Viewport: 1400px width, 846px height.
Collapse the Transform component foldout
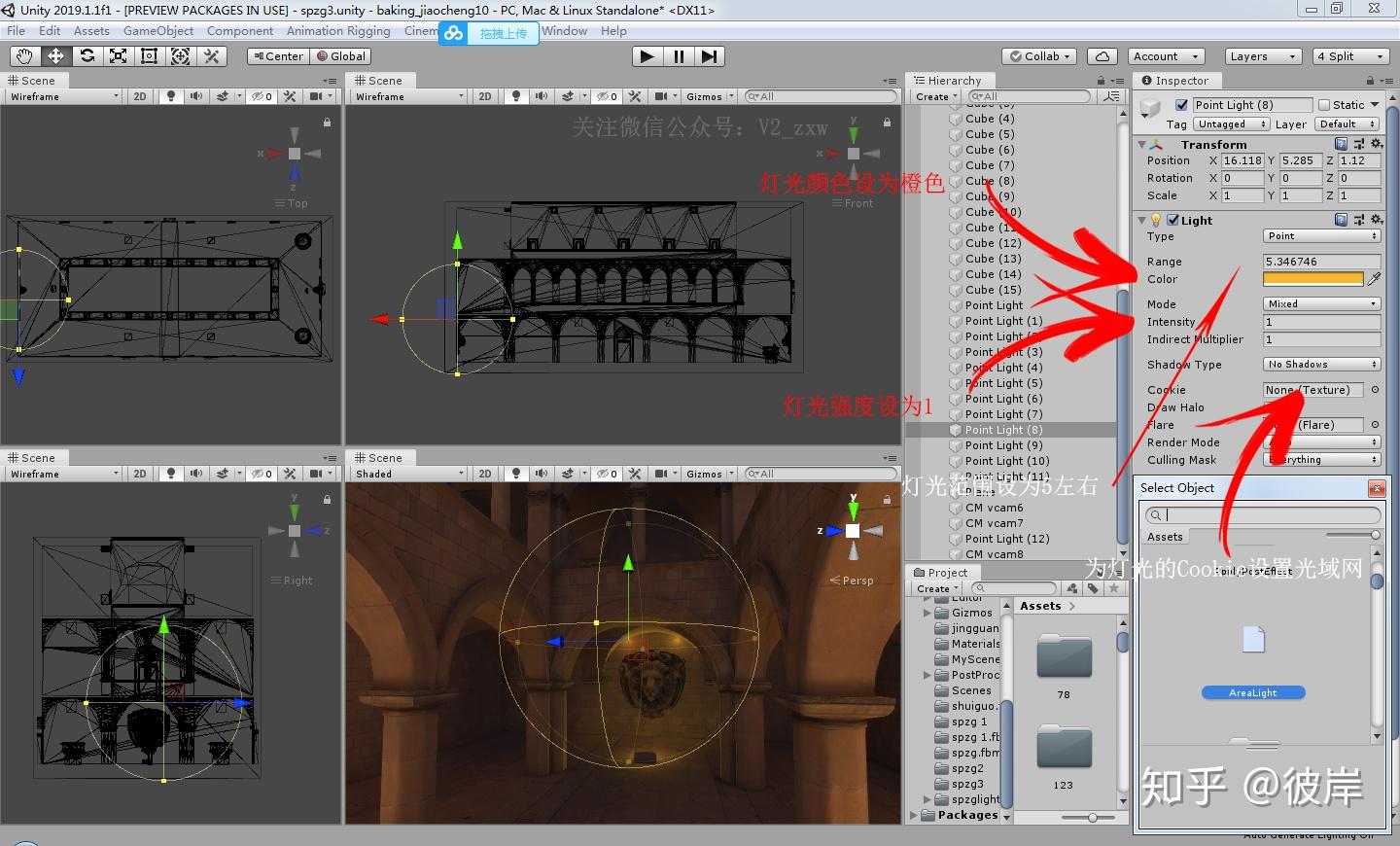pos(1142,145)
